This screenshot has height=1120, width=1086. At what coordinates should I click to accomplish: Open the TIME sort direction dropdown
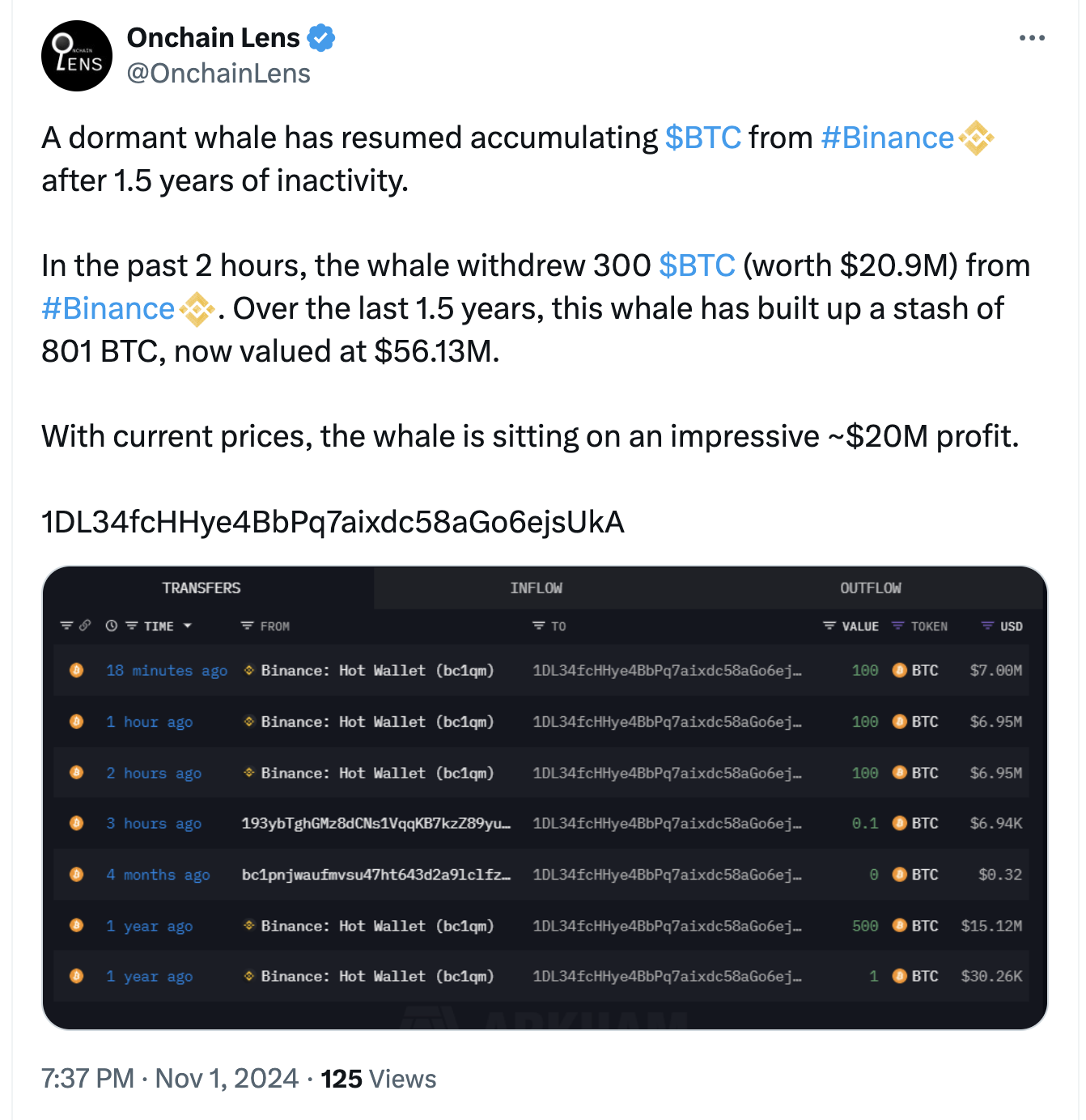coord(186,626)
